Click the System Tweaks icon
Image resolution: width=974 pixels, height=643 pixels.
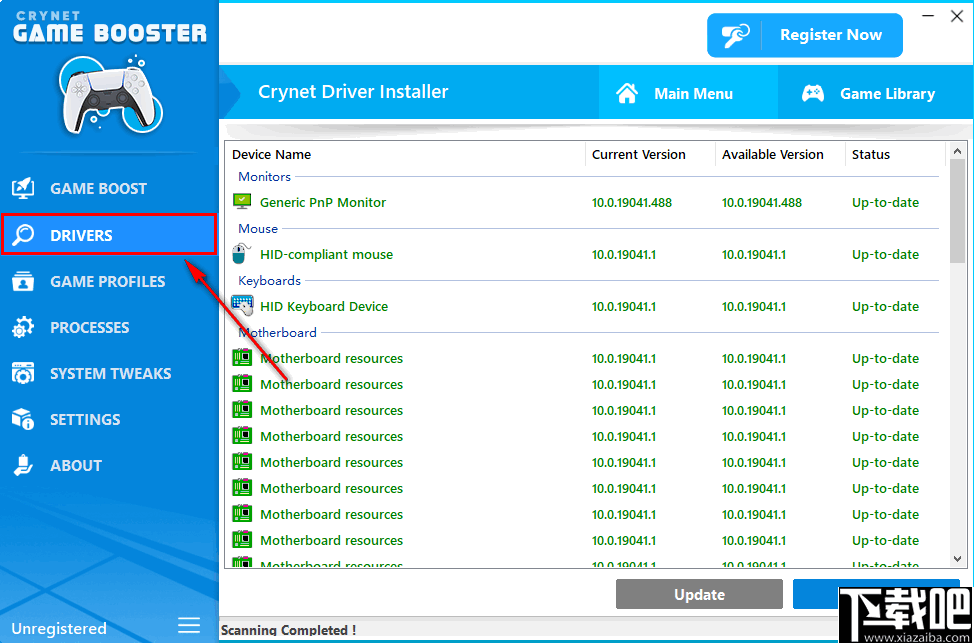(x=23, y=373)
